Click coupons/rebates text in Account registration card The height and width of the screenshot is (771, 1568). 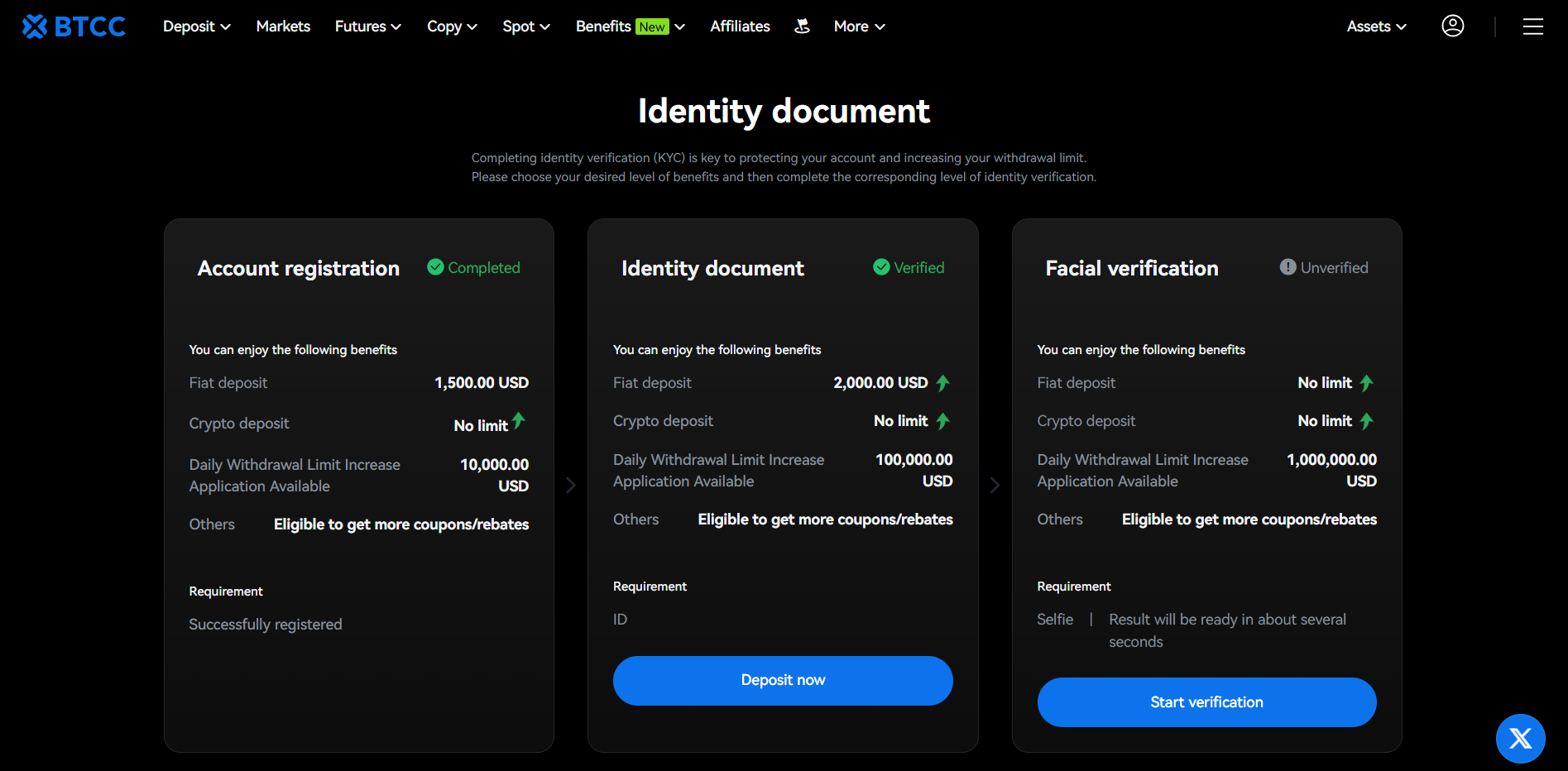coord(401,524)
